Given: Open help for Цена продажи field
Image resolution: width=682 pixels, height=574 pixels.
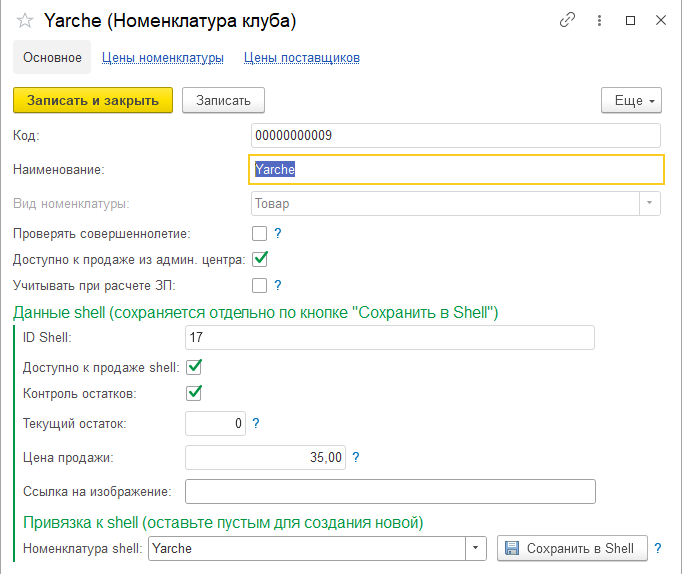Looking at the screenshot, I should pos(356,457).
